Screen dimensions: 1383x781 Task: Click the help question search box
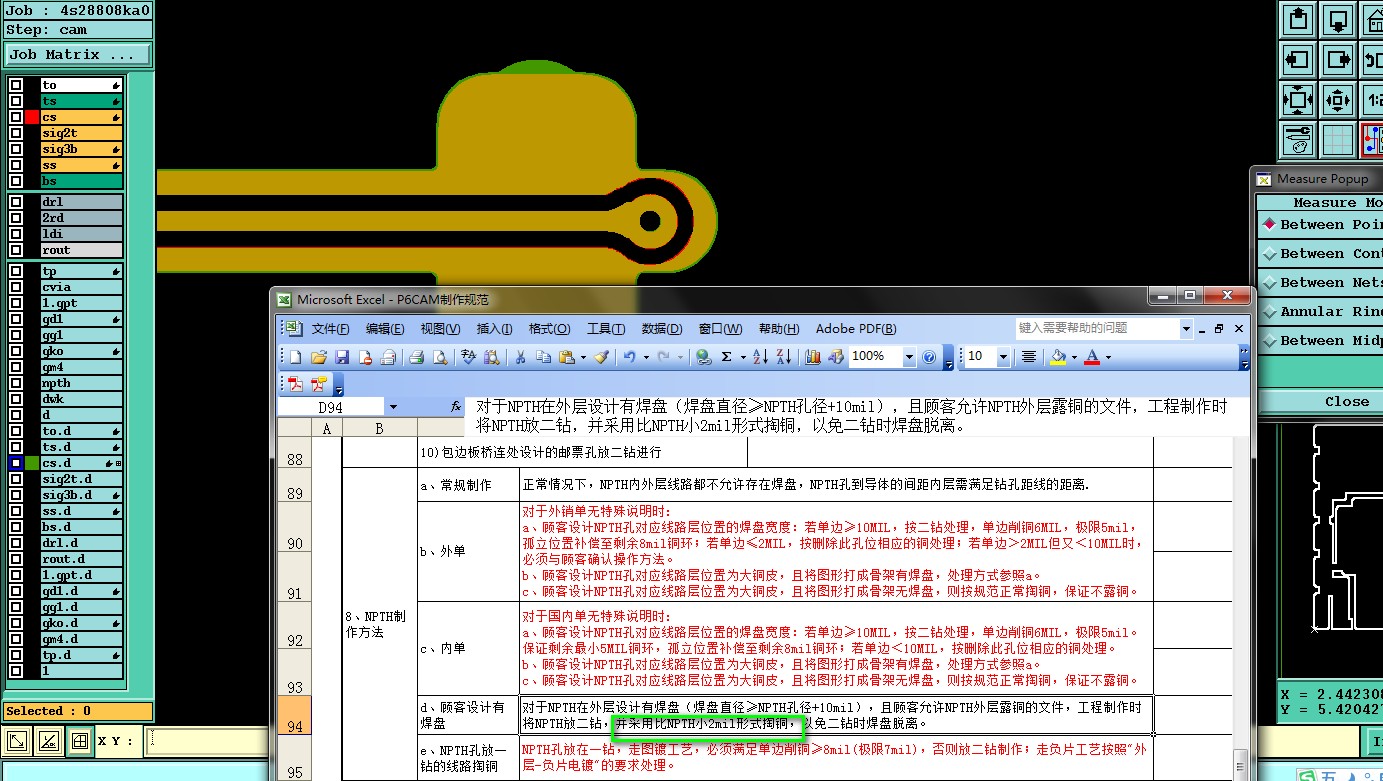[x=1097, y=328]
